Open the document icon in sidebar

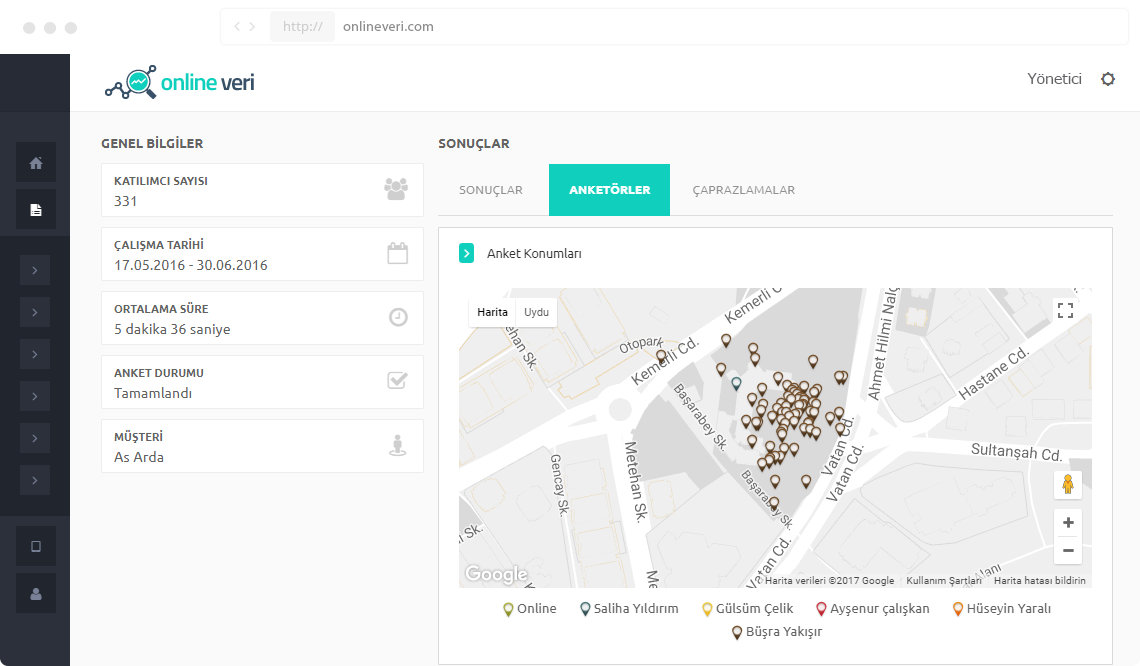tap(36, 209)
